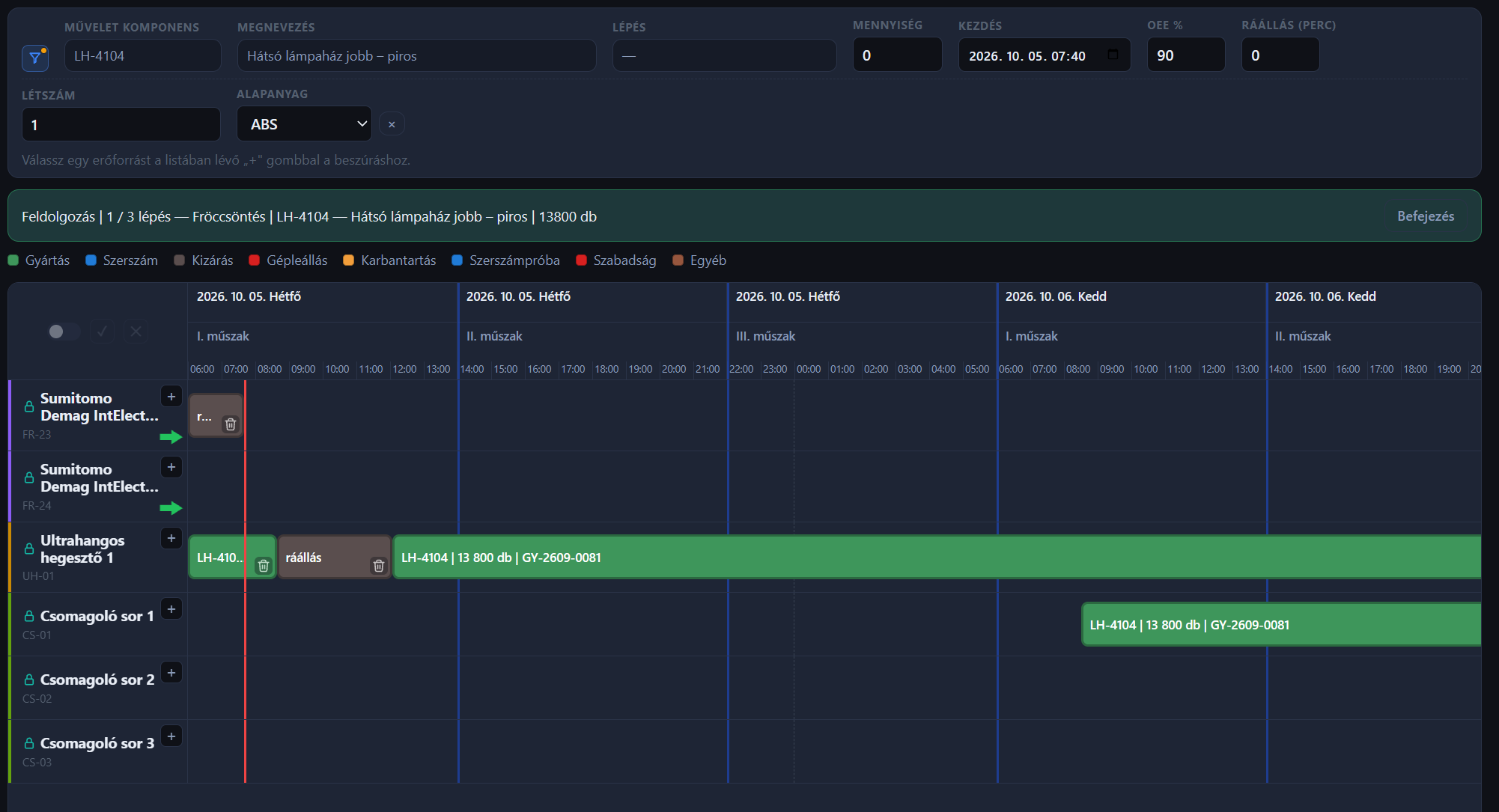Click the Gyártás green legend swatch
The image size is (1499, 812).
coord(13,260)
